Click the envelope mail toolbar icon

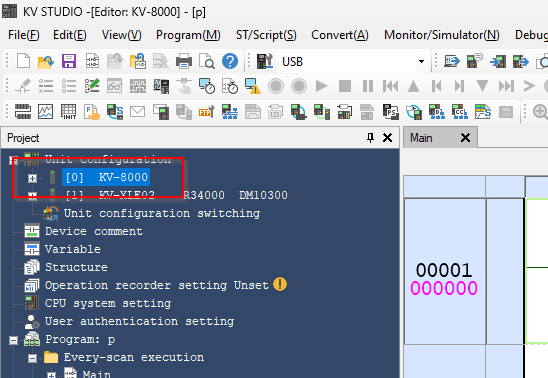click(x=137, y=112)
